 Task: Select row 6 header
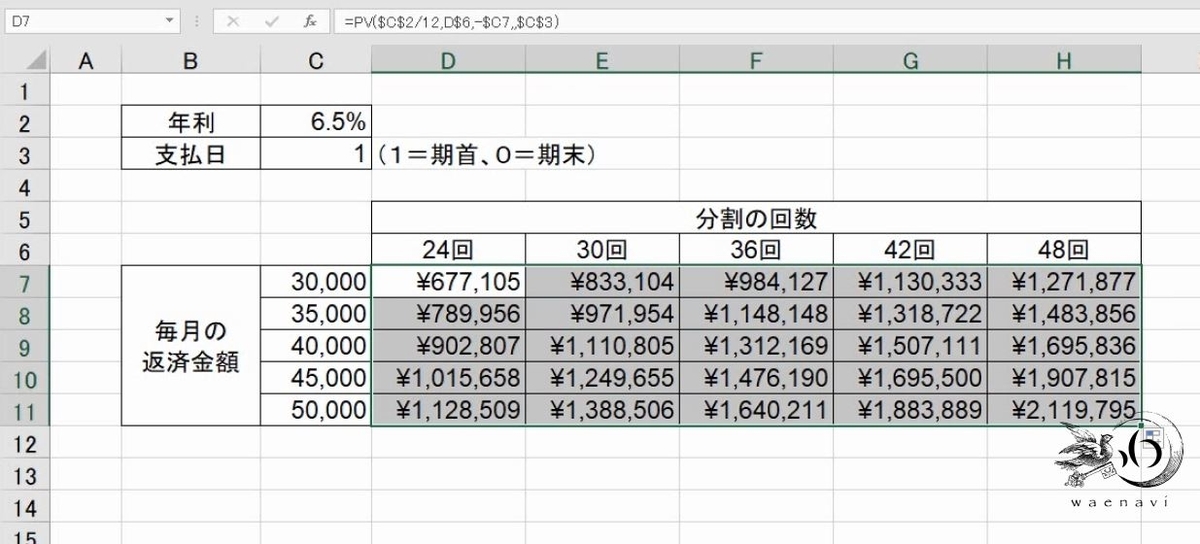[x=24, y=251]
